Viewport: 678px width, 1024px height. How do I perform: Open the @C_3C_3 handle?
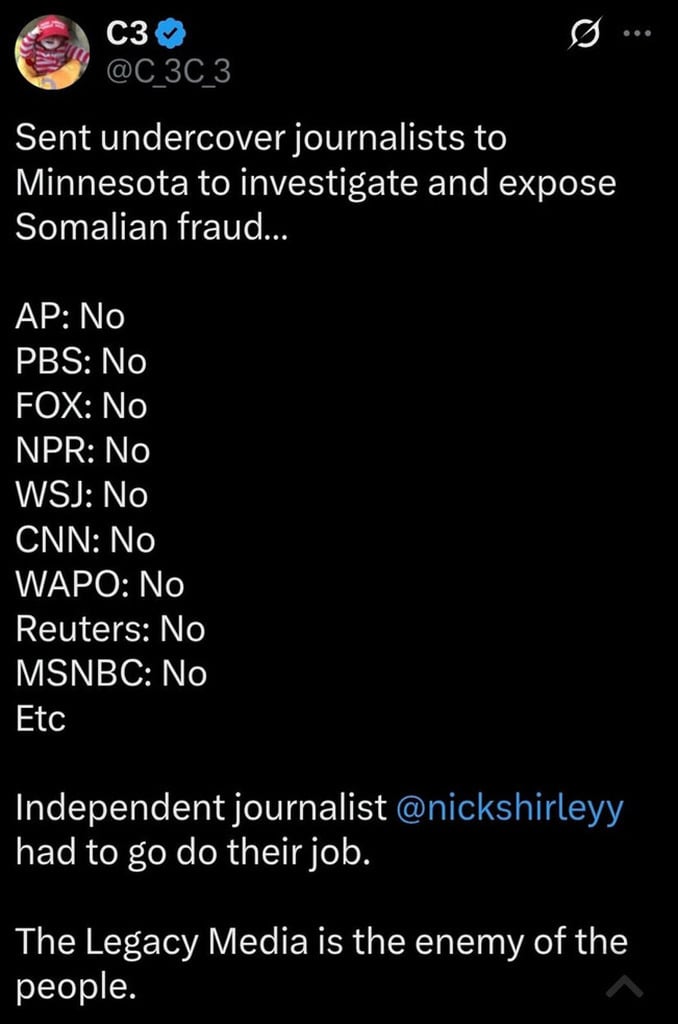pyautogui.click(x=168, y=72)
